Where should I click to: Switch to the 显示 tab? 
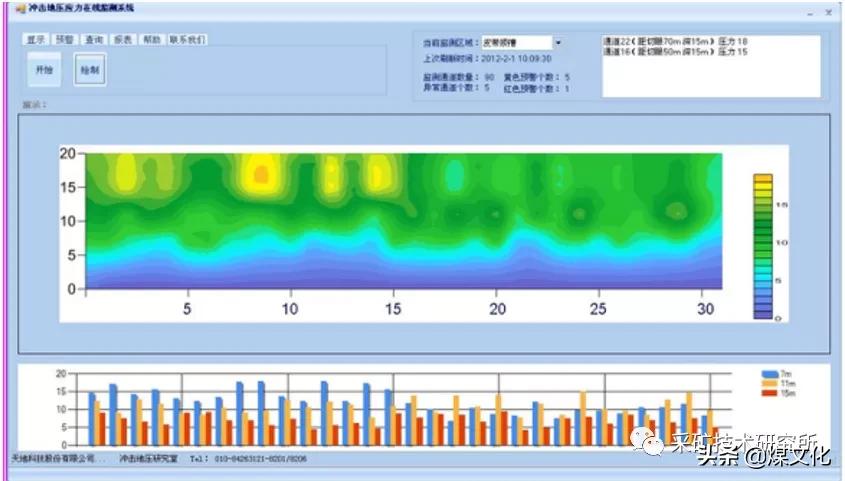coord(37,40)
